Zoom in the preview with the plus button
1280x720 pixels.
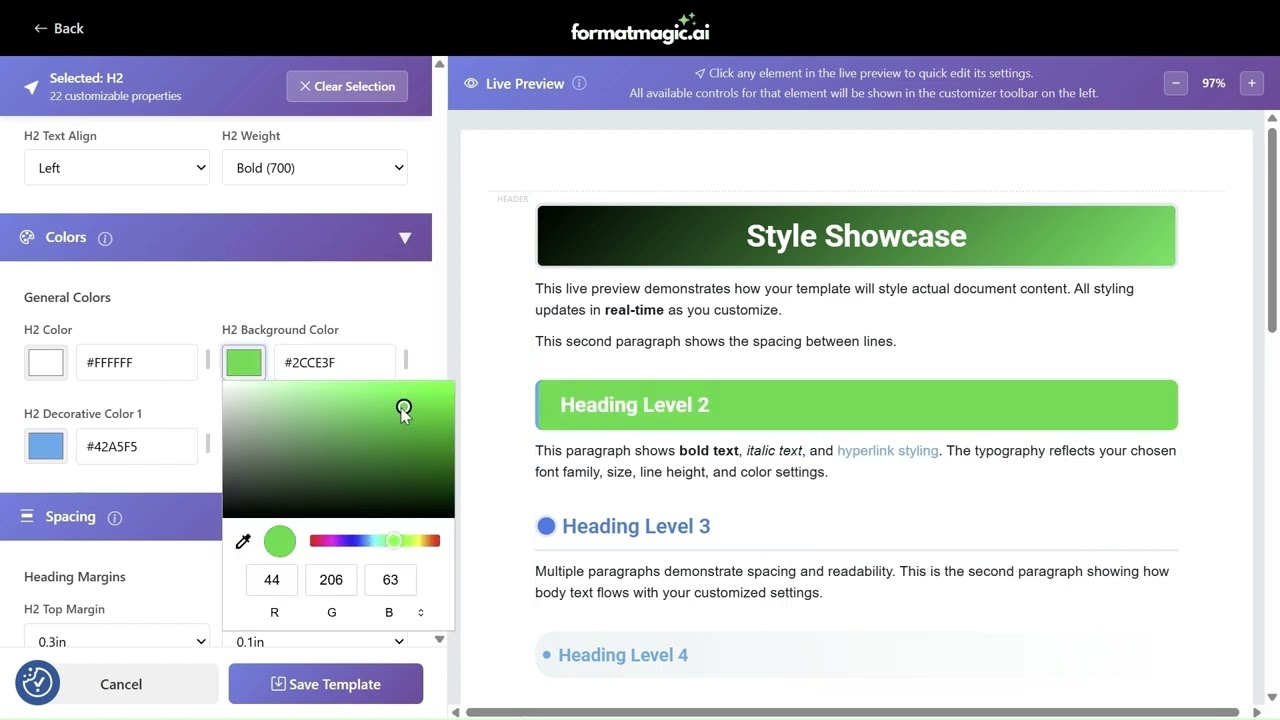[x=1251, y=84]
